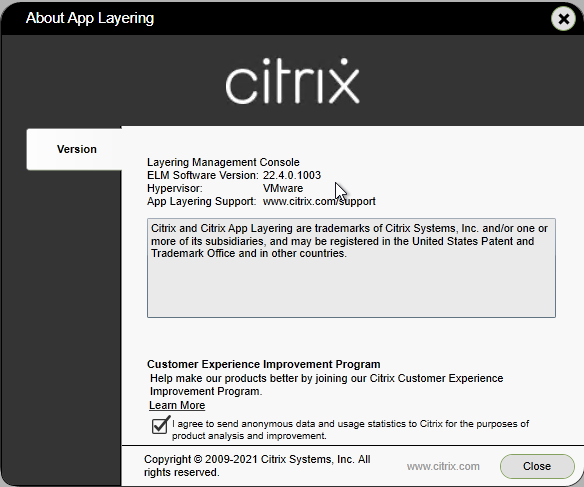Click the data agreement checkbox label text
584x487 pixels.
(x=350, y=430)
